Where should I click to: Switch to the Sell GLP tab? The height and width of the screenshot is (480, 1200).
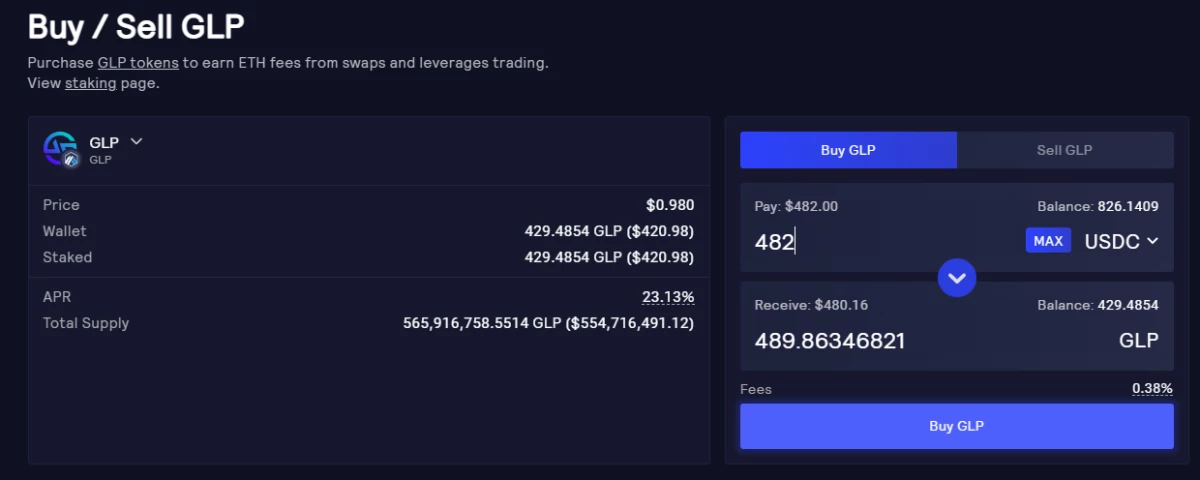point(1065,150)
